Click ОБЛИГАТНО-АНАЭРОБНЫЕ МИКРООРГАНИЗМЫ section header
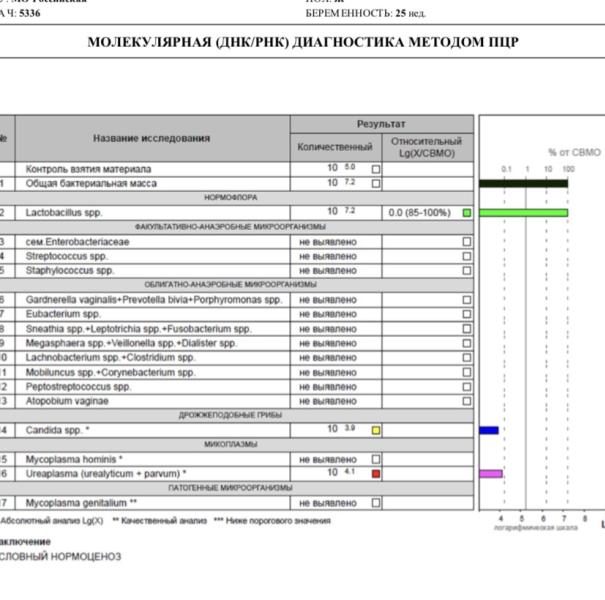Screen dimensions: 605x600 [231, 285]
